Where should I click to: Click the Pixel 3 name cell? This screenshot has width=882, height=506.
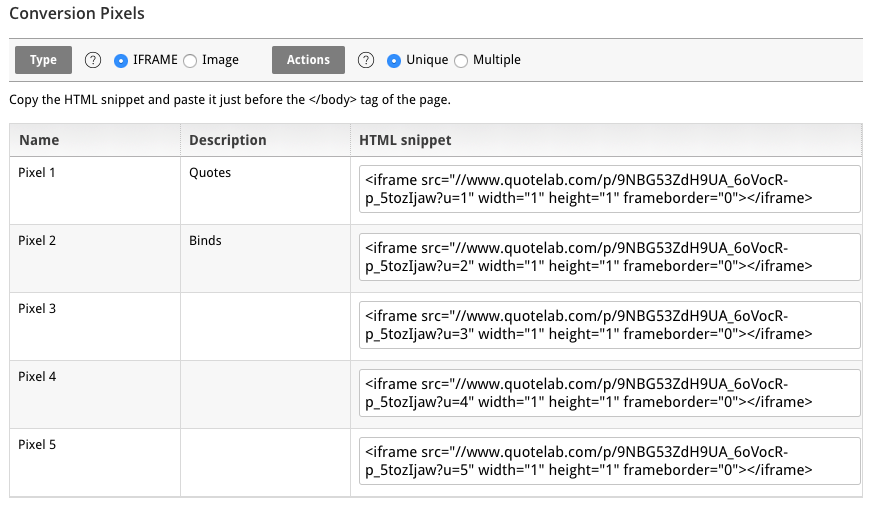[95, 327]
